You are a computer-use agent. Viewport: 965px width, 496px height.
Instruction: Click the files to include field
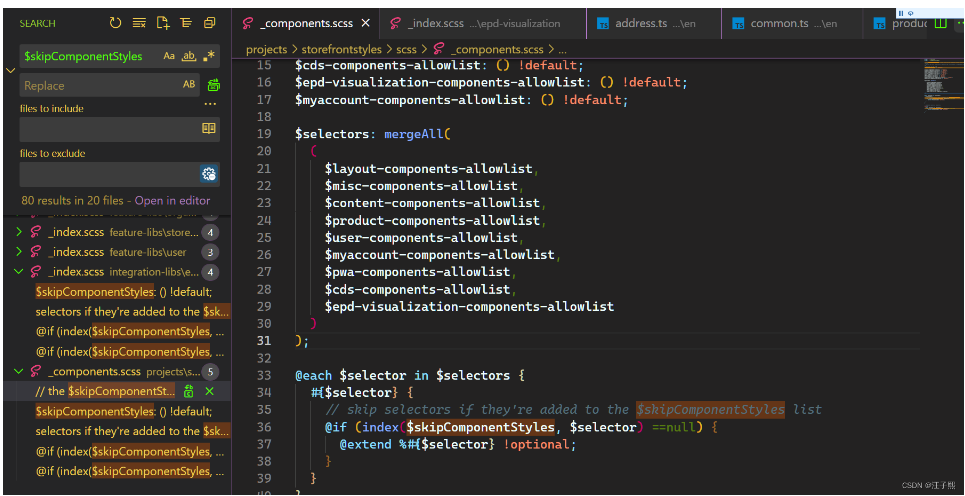click(x=119, y=129)
